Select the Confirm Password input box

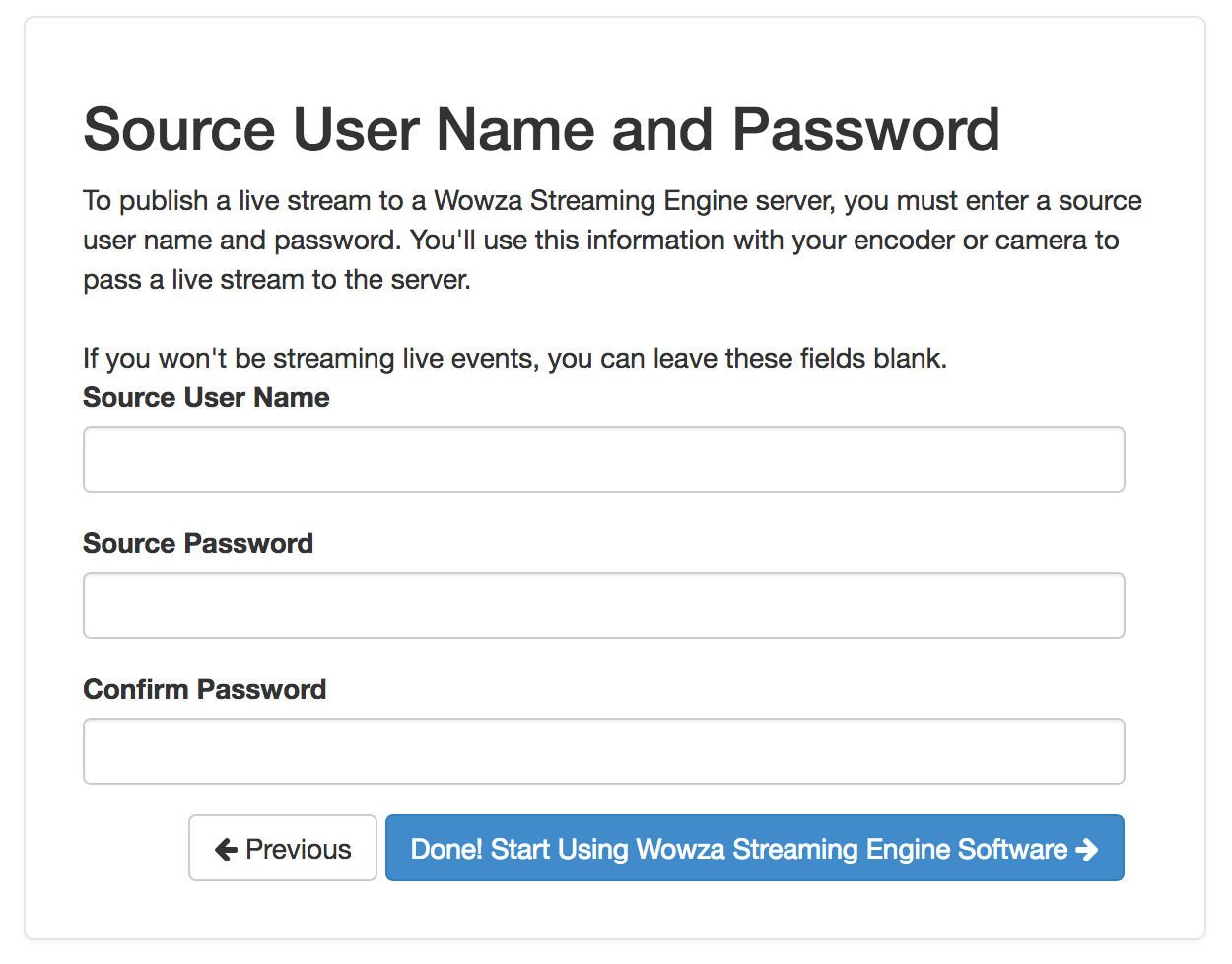[603, 751]
